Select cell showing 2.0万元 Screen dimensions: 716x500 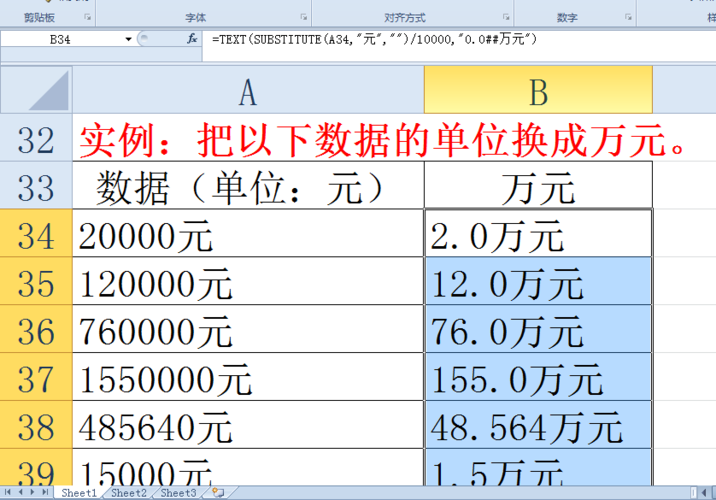click(x=538, y=233)
